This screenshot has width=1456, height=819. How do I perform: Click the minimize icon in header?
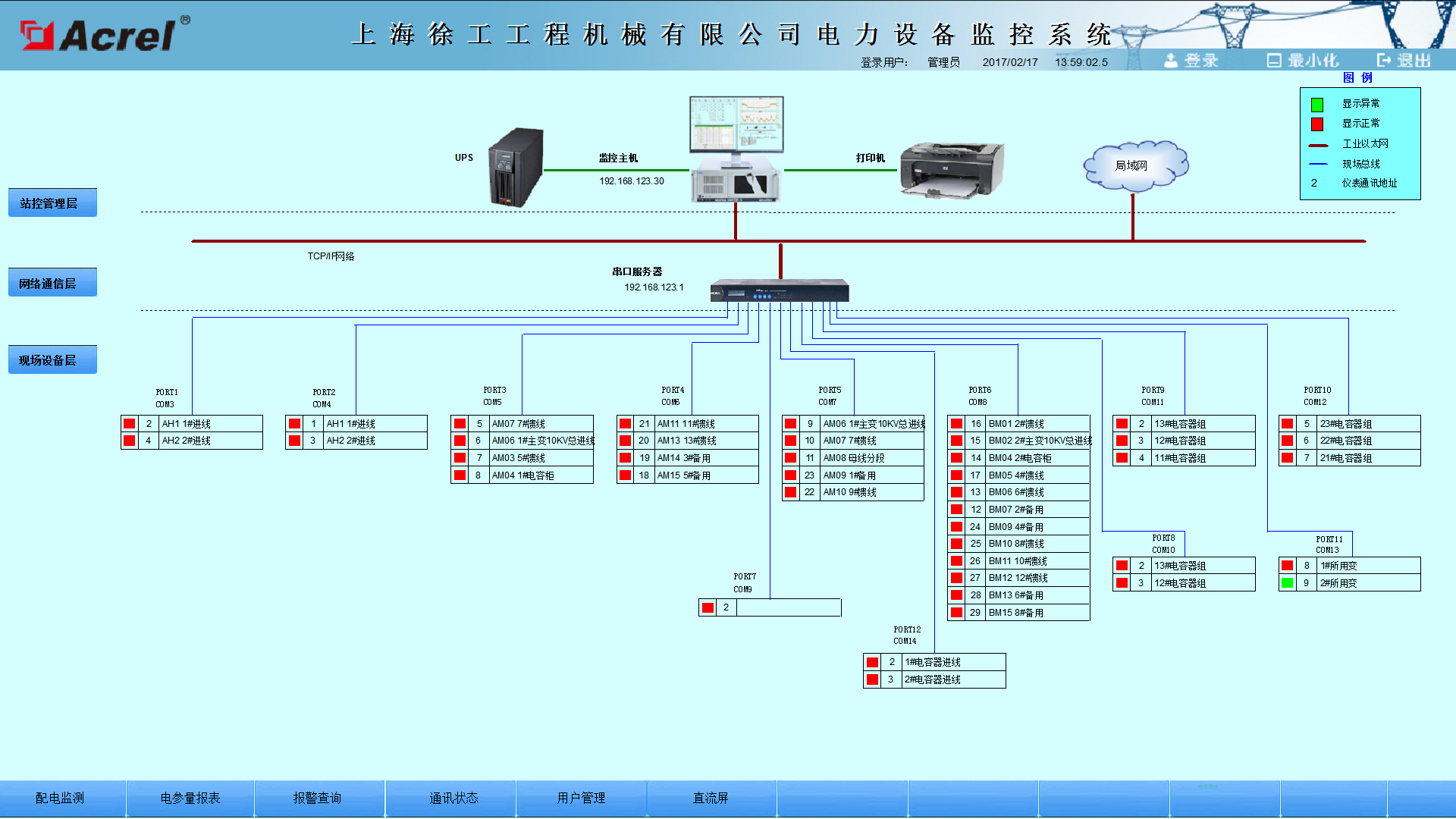pos(1274,61)
